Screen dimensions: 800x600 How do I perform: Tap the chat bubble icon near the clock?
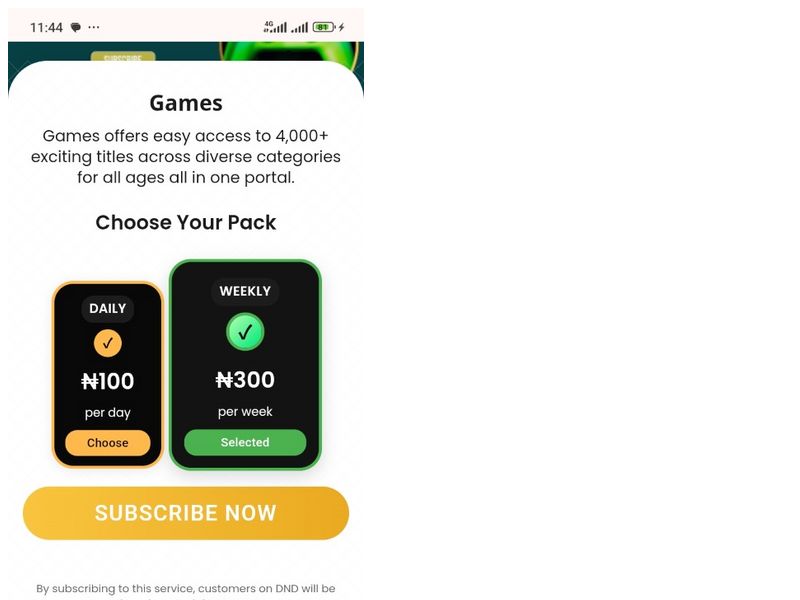click(75, 26)
